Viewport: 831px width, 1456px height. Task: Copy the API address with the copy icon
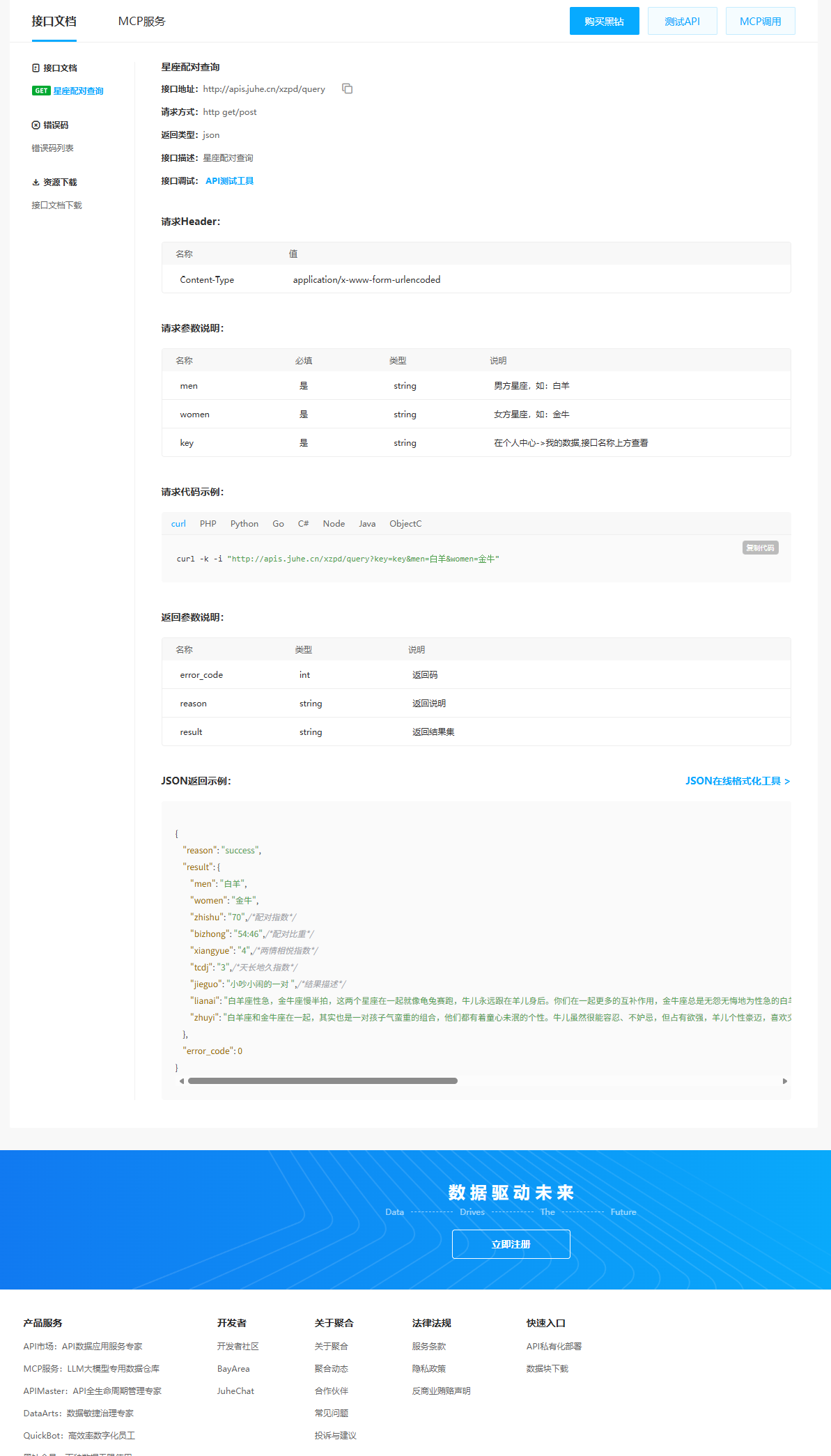click(x=347, y=88)
